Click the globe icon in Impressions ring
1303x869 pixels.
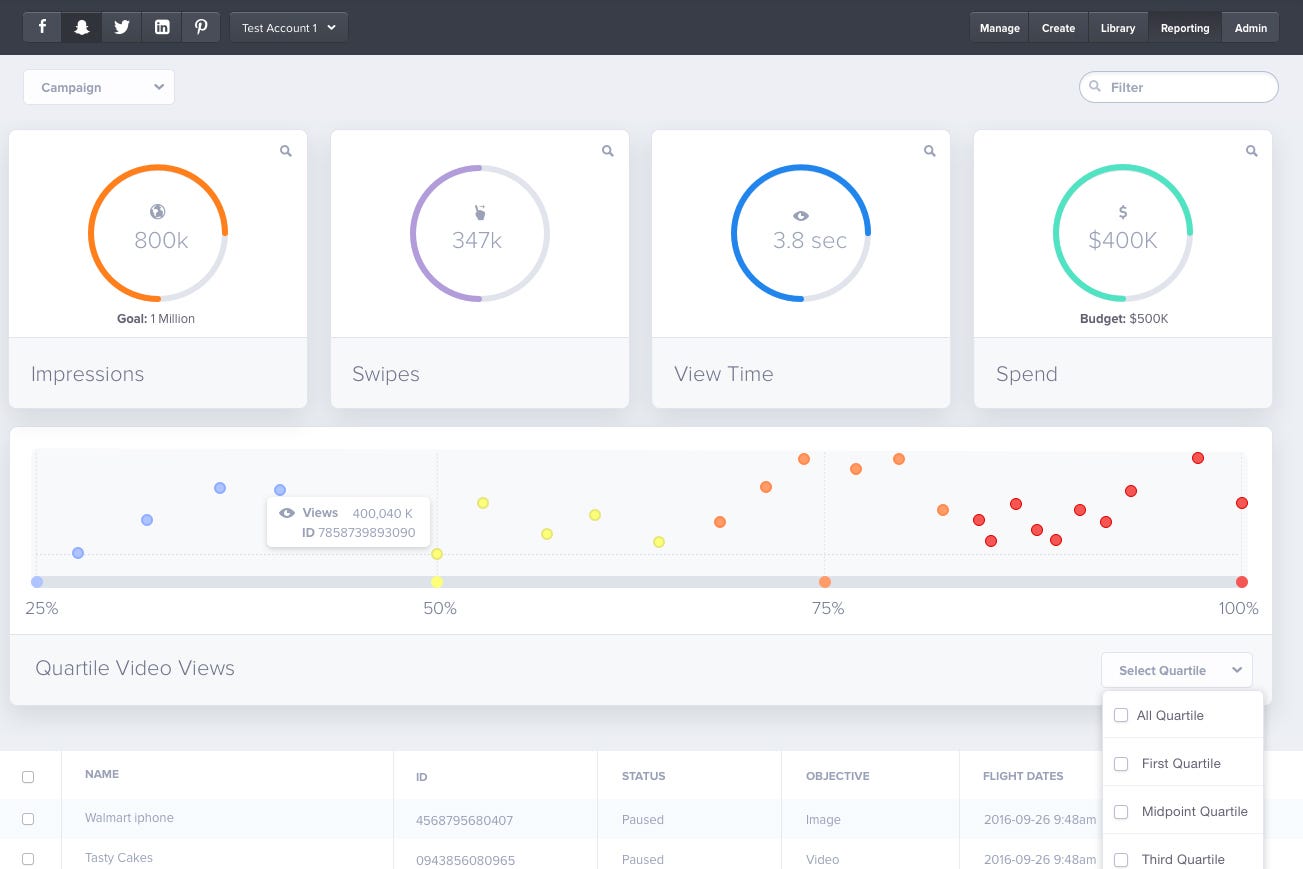pyautogui.click(x=157, y=212)
